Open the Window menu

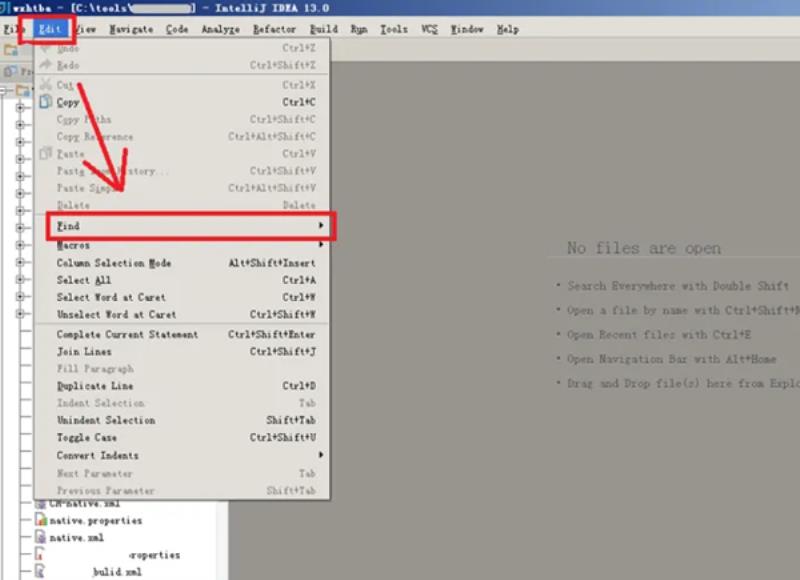[467, 29]
